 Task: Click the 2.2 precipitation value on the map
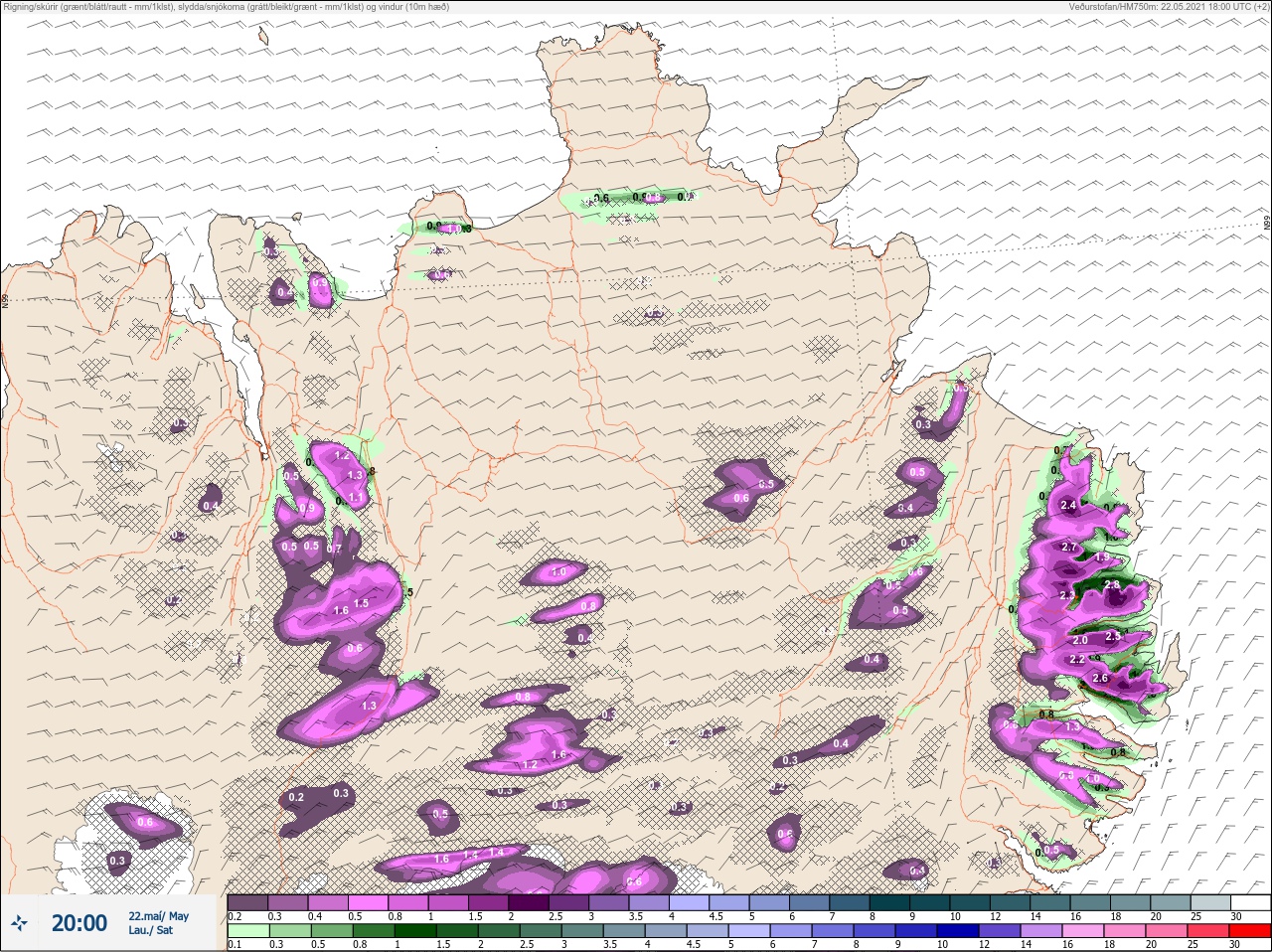[1076, 660]
